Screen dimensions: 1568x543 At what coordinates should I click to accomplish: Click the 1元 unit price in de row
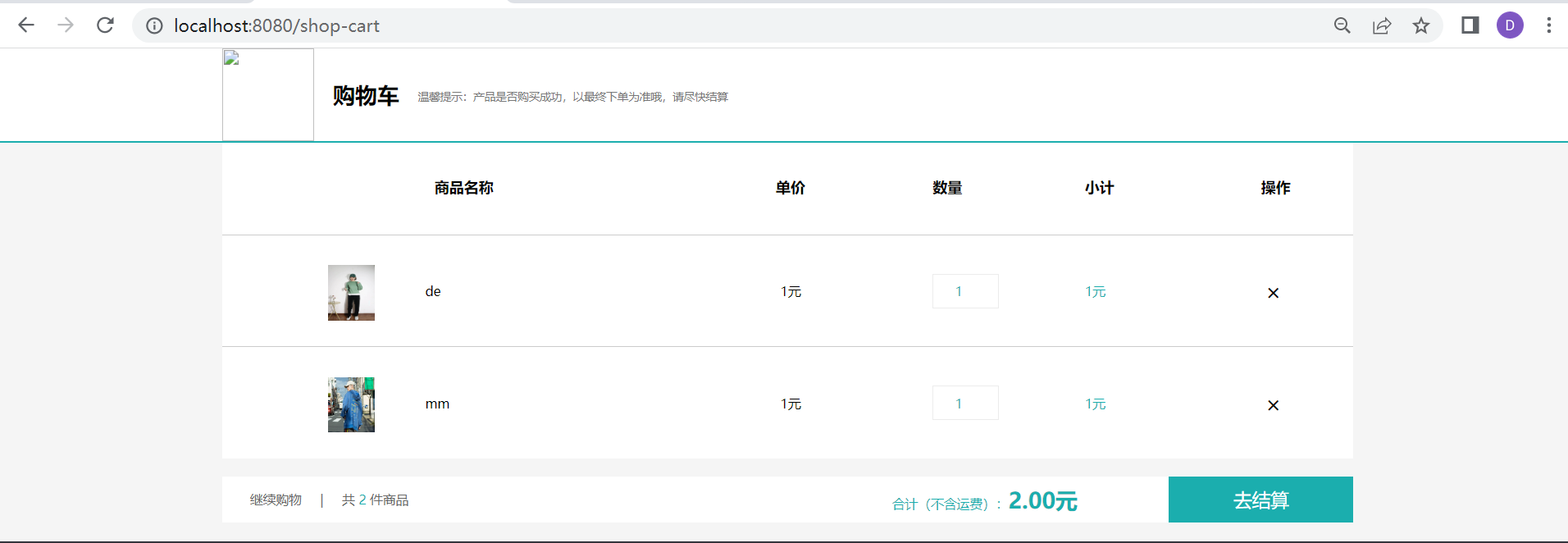[x=791, y=291]
